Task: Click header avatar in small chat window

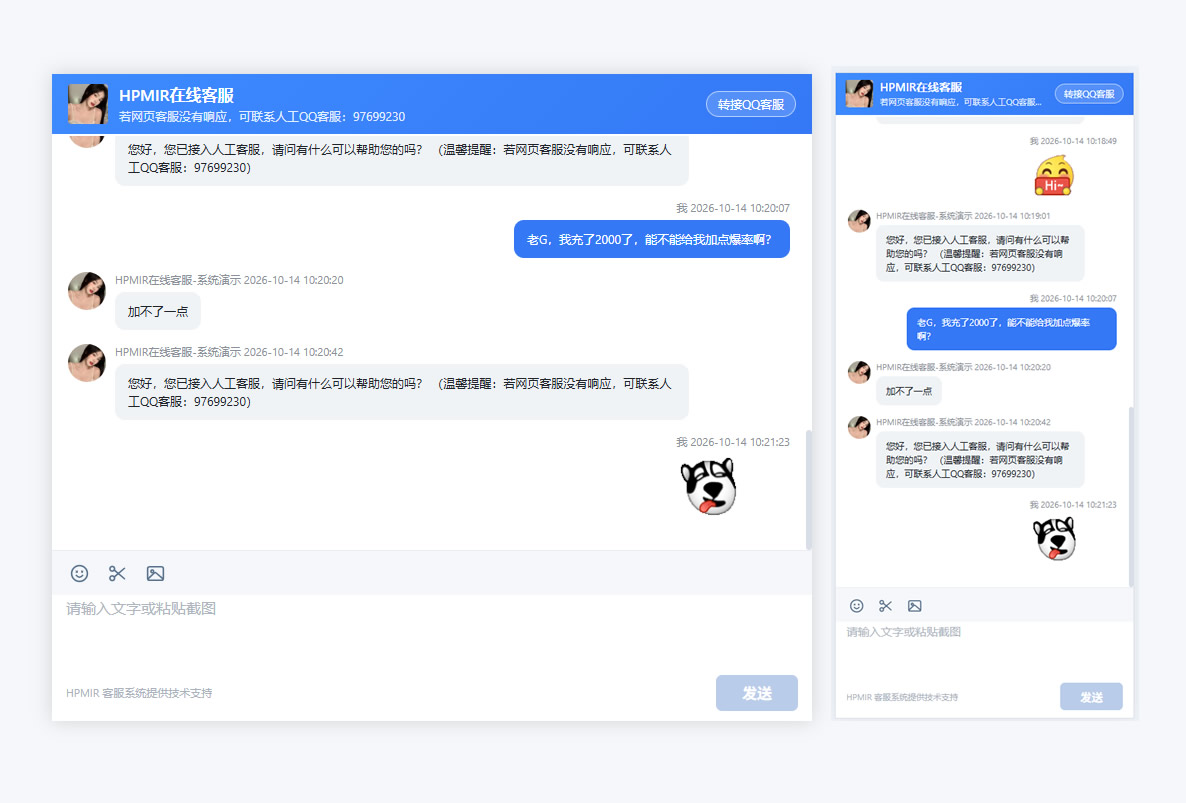Action: [859, 94]
